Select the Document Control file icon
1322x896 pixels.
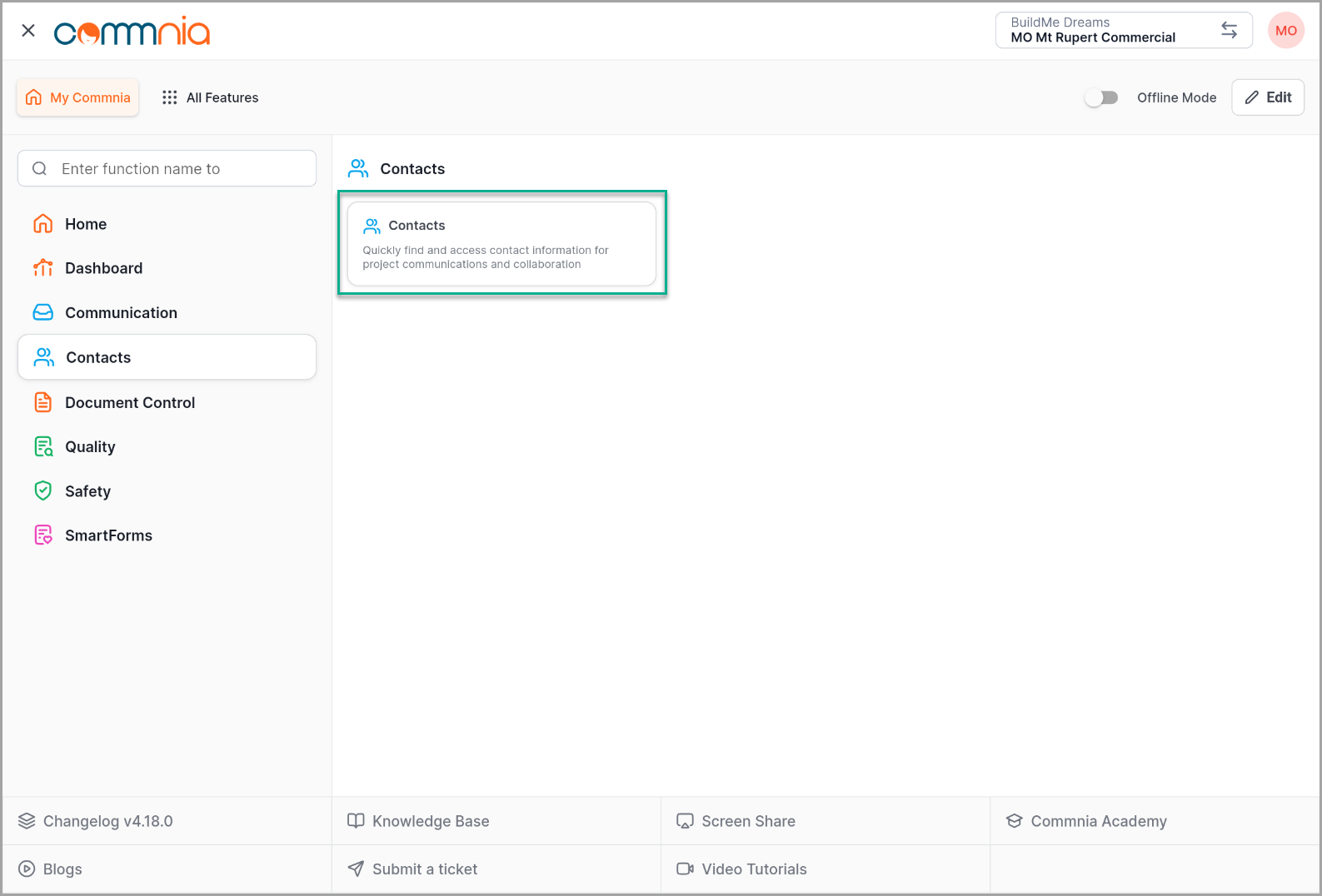tap(42, 402)
